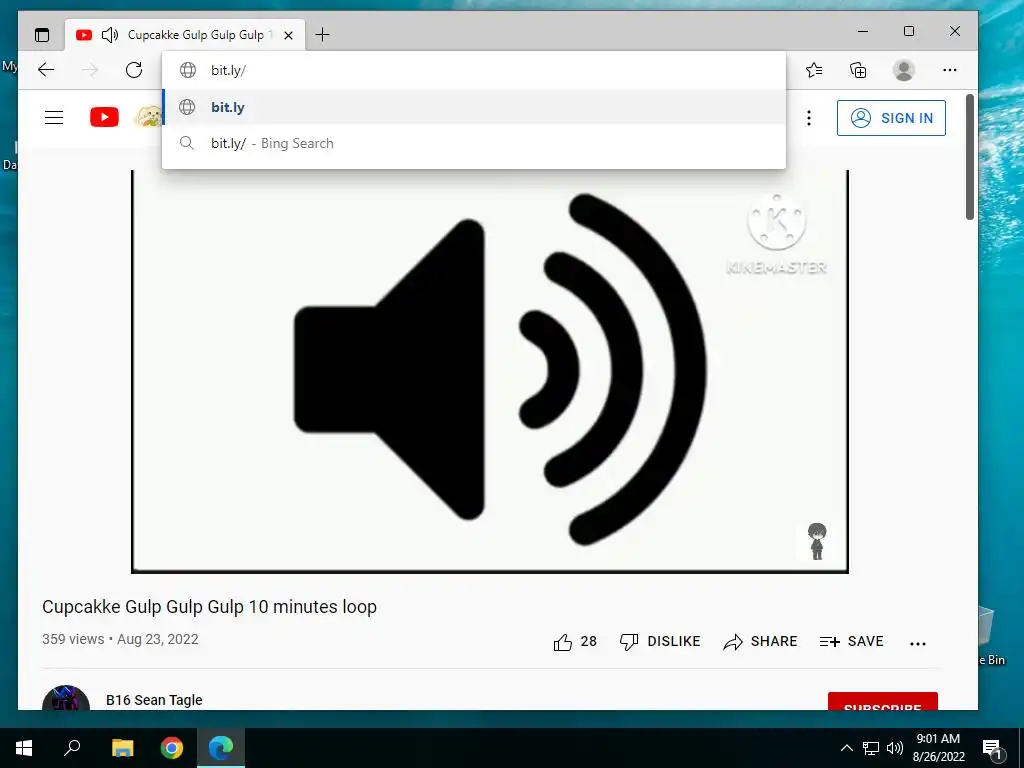Select the Cupcakke Gulp Gulp Gulp tab
The width and height of the screenshot is (1024, 768).
point(185,35)
